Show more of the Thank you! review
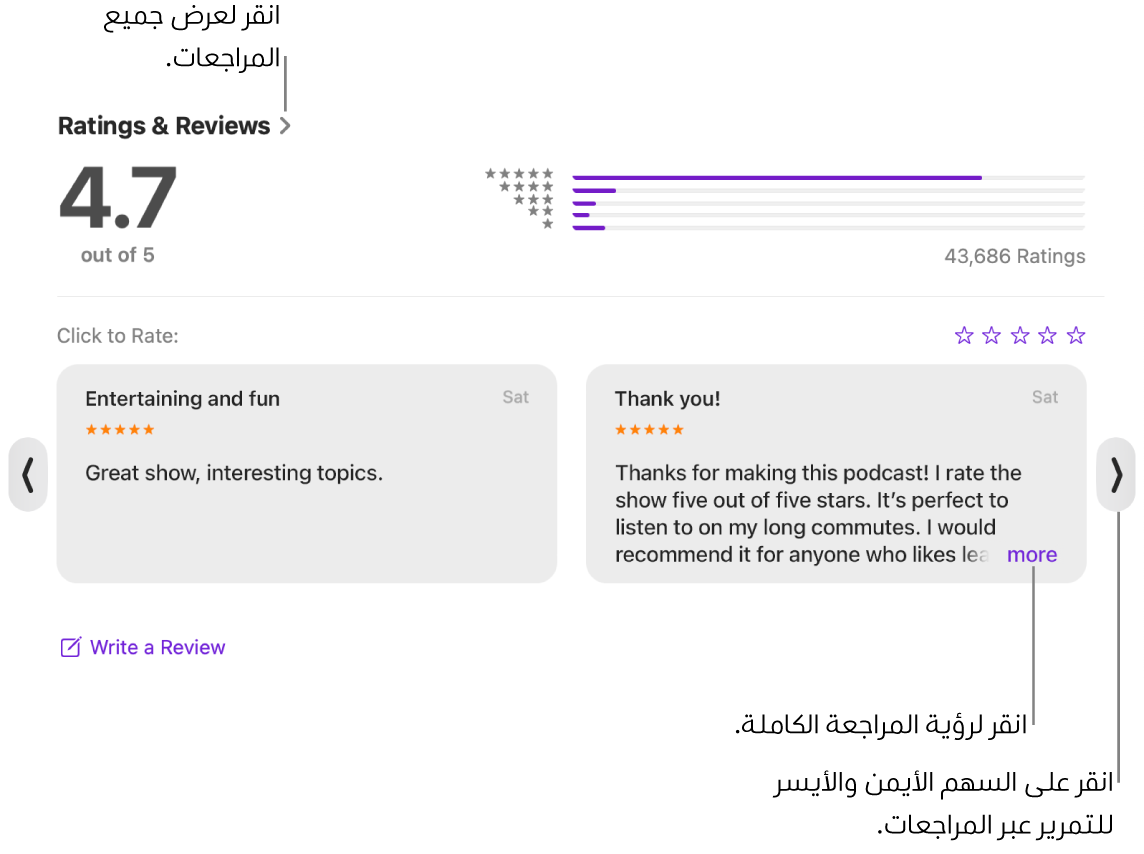Screen dimensions: 1144x854 click(1031, 555)
